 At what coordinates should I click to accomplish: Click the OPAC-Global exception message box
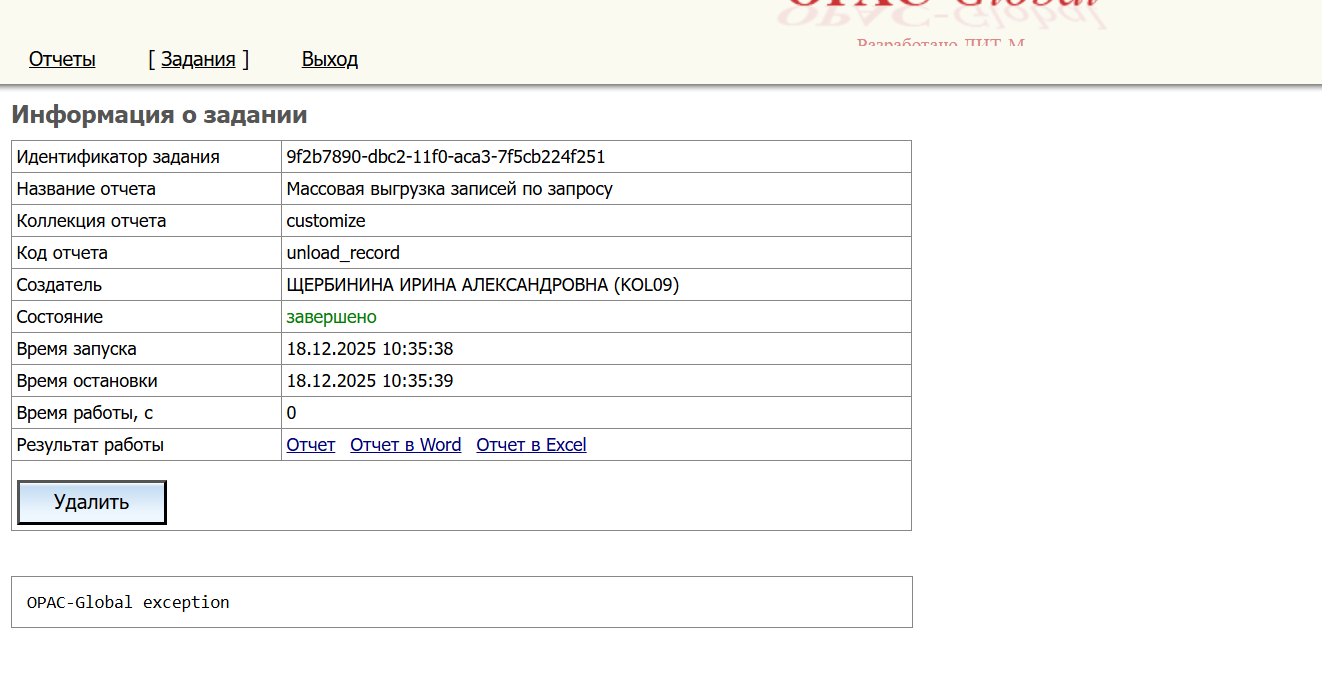(x=461, y=602)
